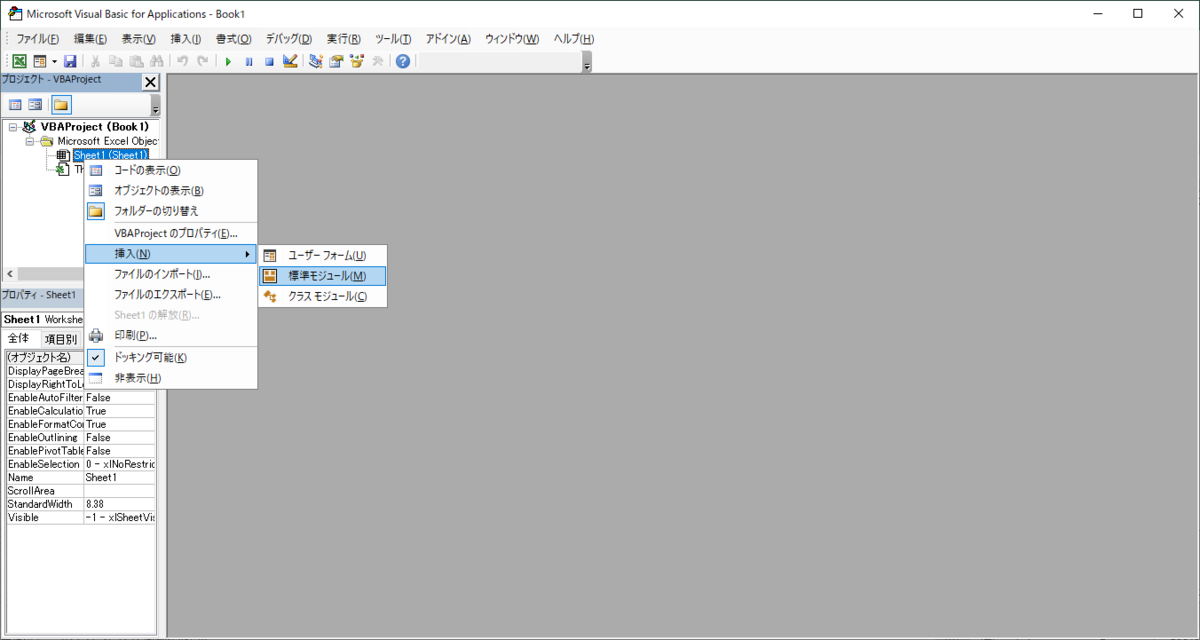Insert 標準モジュール(M) from the submenu
The height and width of the screenshot is (640, 1200).
click(322, 276)
